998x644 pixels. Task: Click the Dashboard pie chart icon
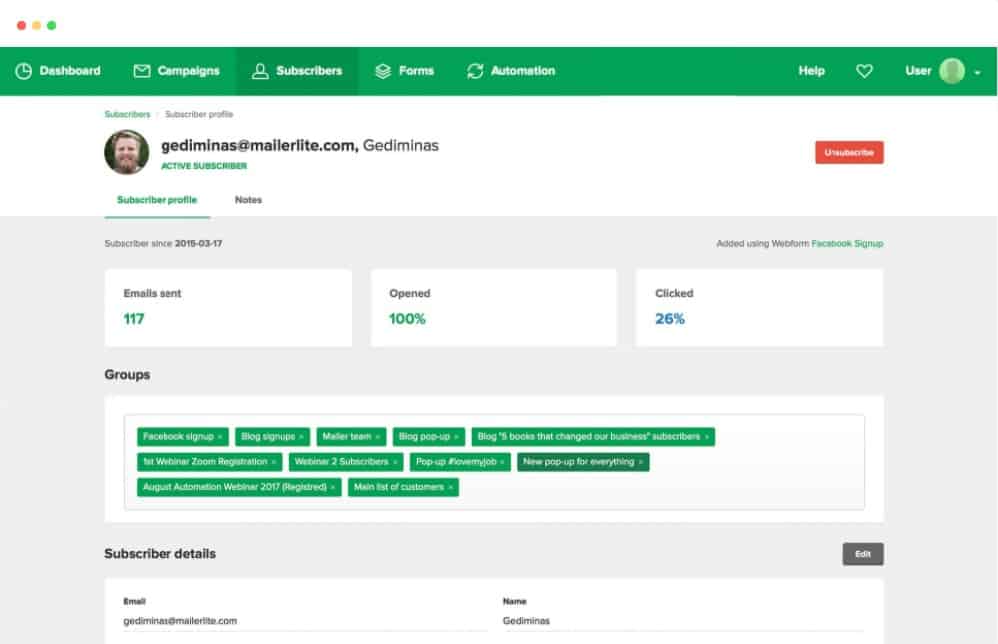click(x=24, y=71)
